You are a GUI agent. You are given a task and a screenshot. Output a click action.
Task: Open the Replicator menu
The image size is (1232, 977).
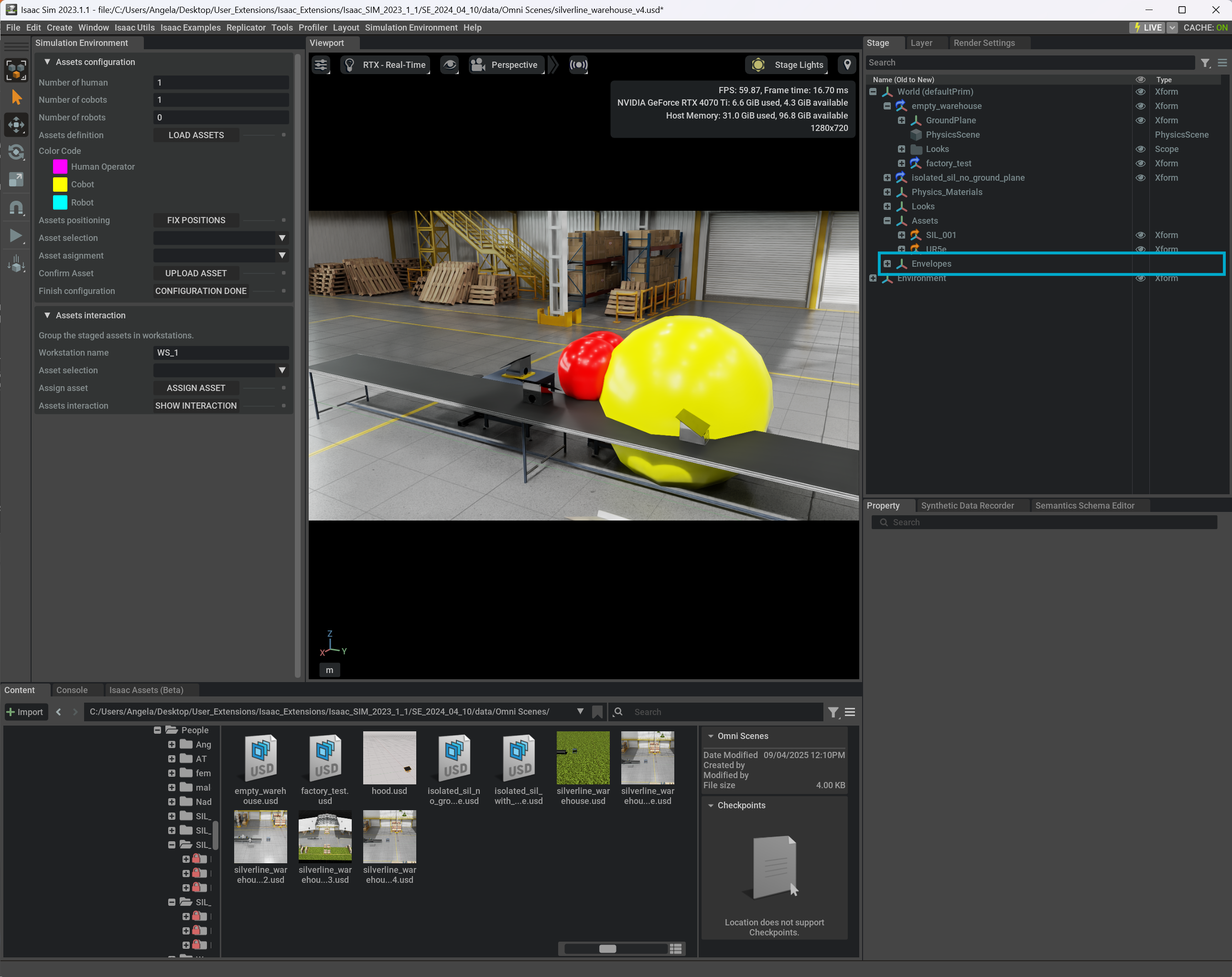click(x=246, y=27)
